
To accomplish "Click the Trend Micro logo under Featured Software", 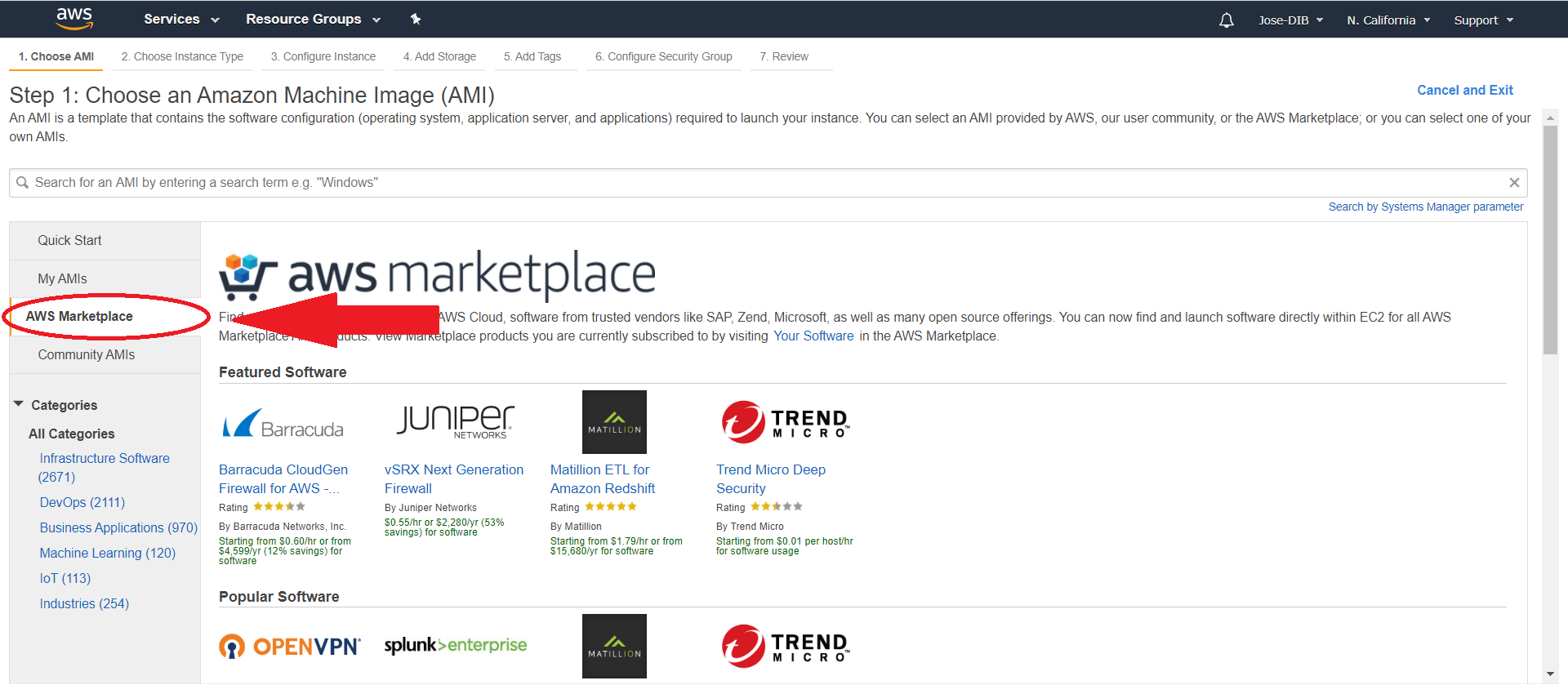I will click(786, 422).
